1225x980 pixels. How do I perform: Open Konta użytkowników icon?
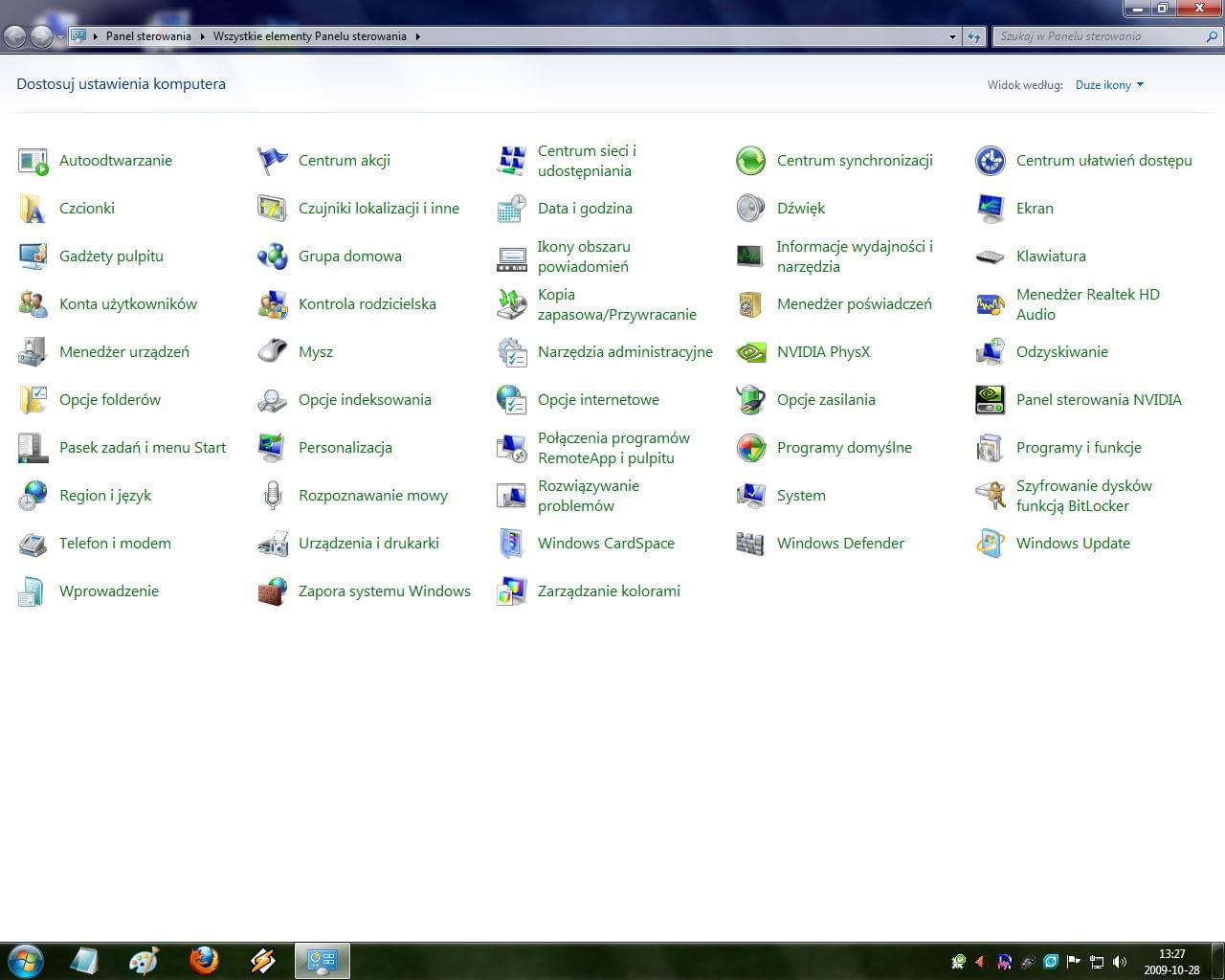click(x=33, y=304)
